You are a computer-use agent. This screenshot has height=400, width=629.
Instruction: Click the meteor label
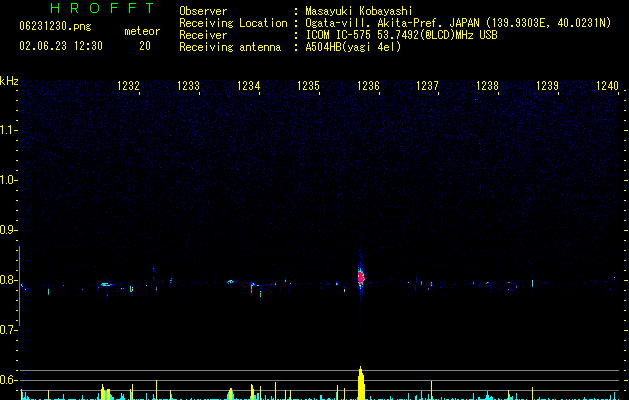[x=142, y=31]
